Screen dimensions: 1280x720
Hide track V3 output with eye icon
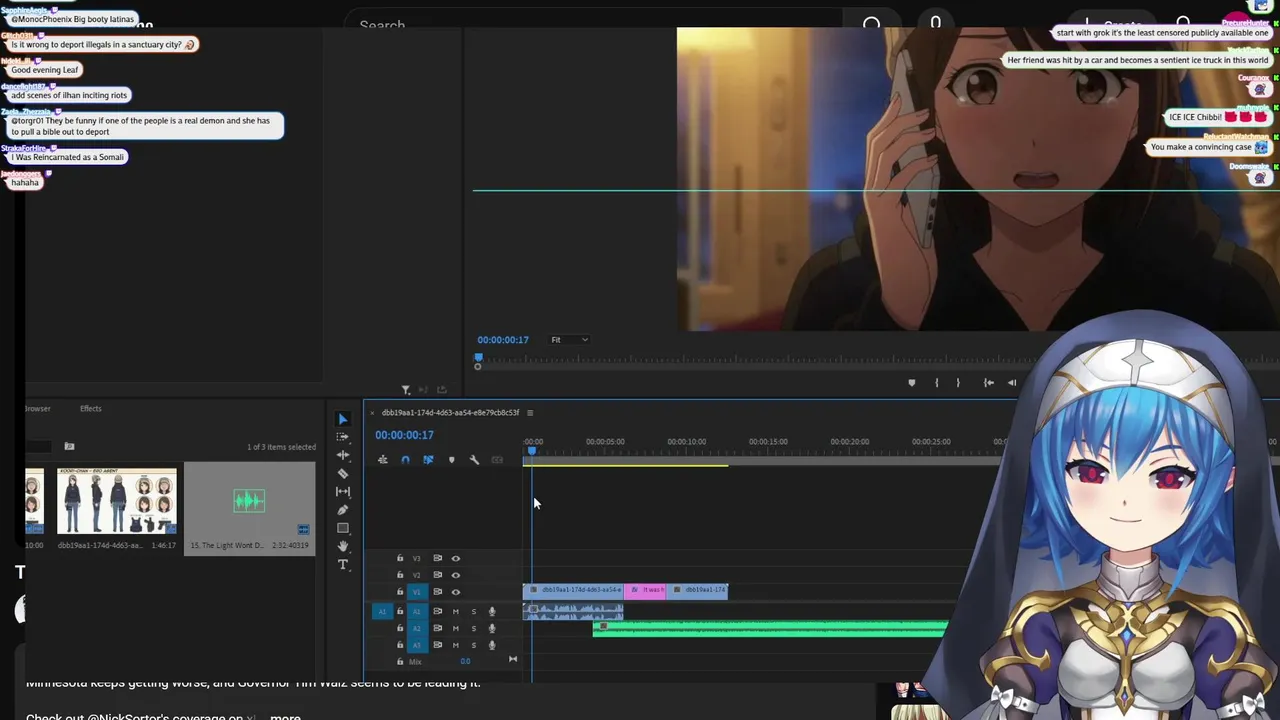tap(456, 558)
